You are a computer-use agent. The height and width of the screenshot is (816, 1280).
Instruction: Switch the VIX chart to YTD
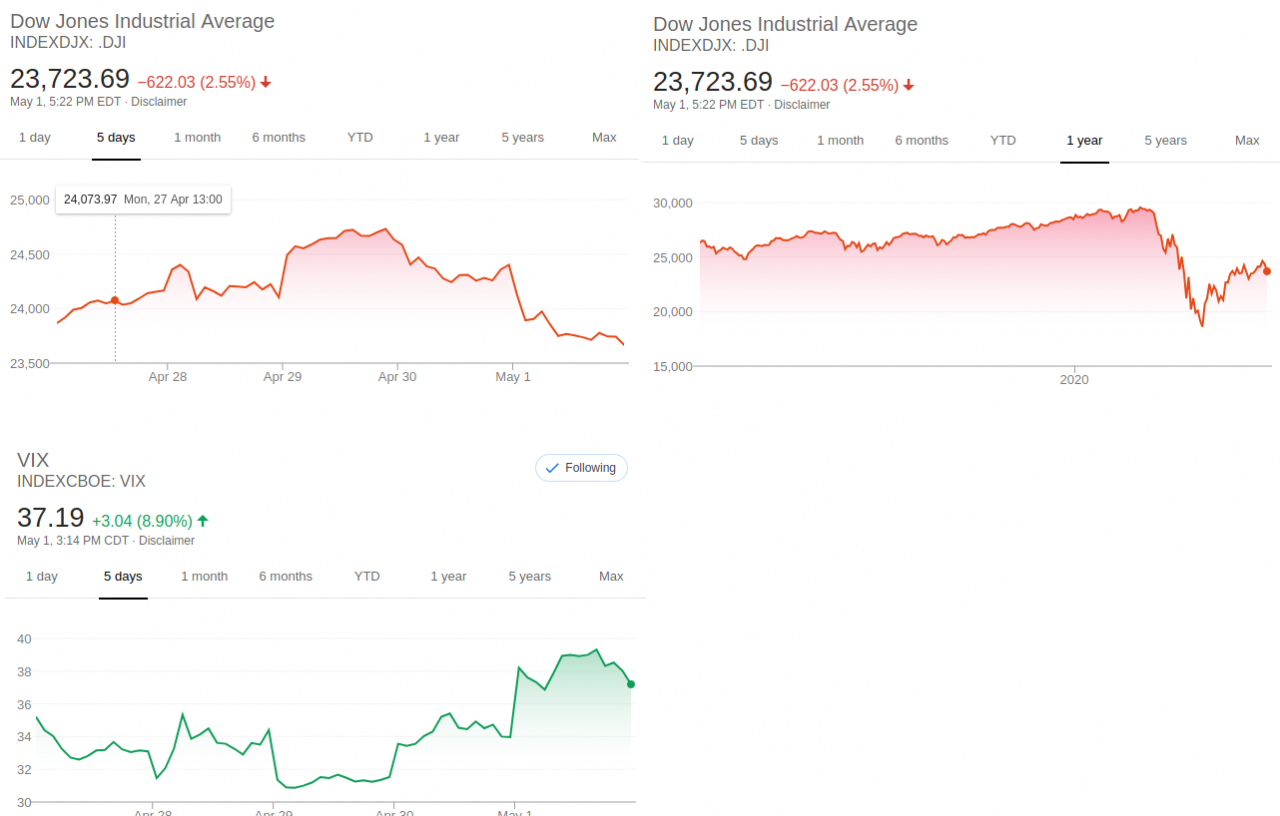367,577
